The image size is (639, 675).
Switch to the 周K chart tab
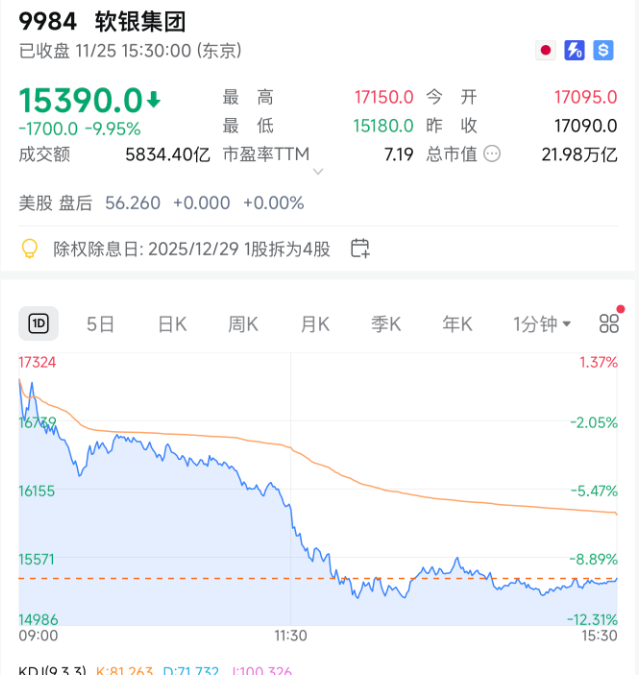pos(243,324)
